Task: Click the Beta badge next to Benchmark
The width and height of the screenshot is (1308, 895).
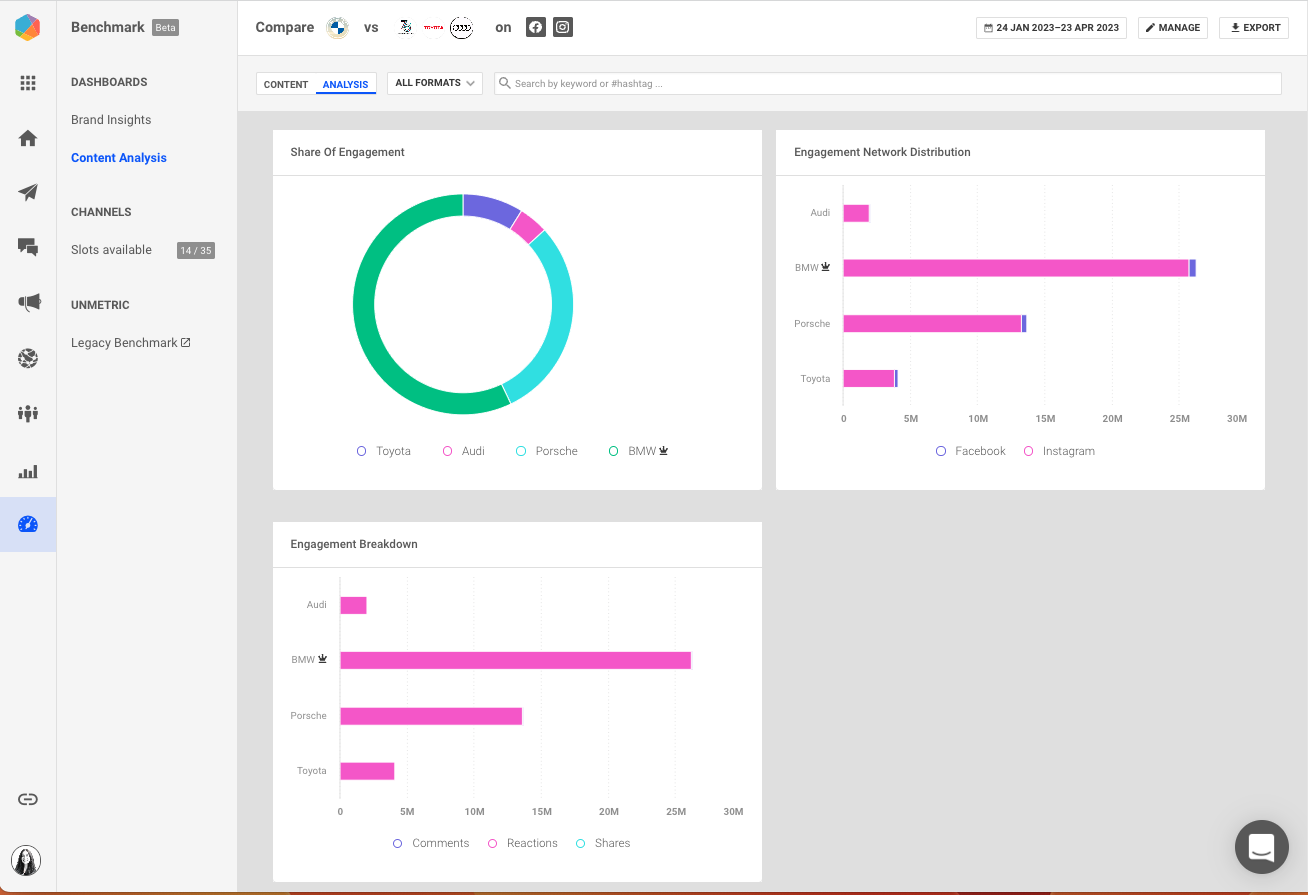Action: [x=166, y=28]
